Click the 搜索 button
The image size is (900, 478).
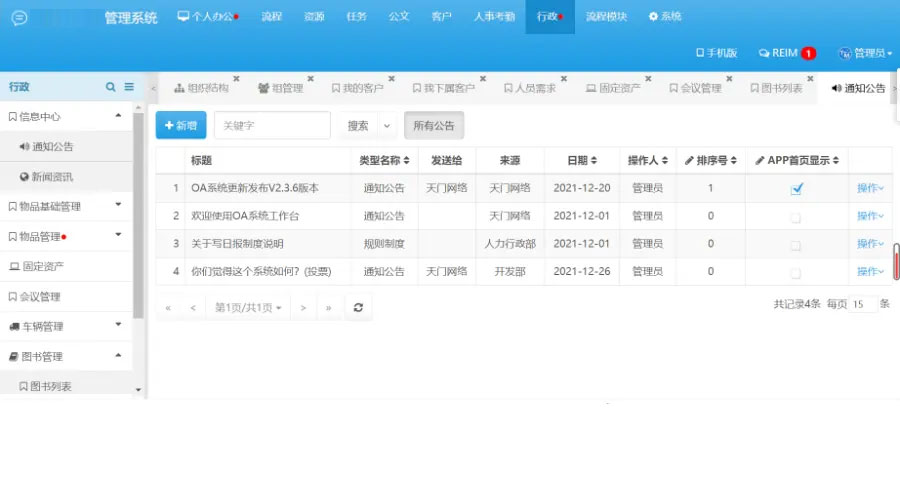point(358,126)
